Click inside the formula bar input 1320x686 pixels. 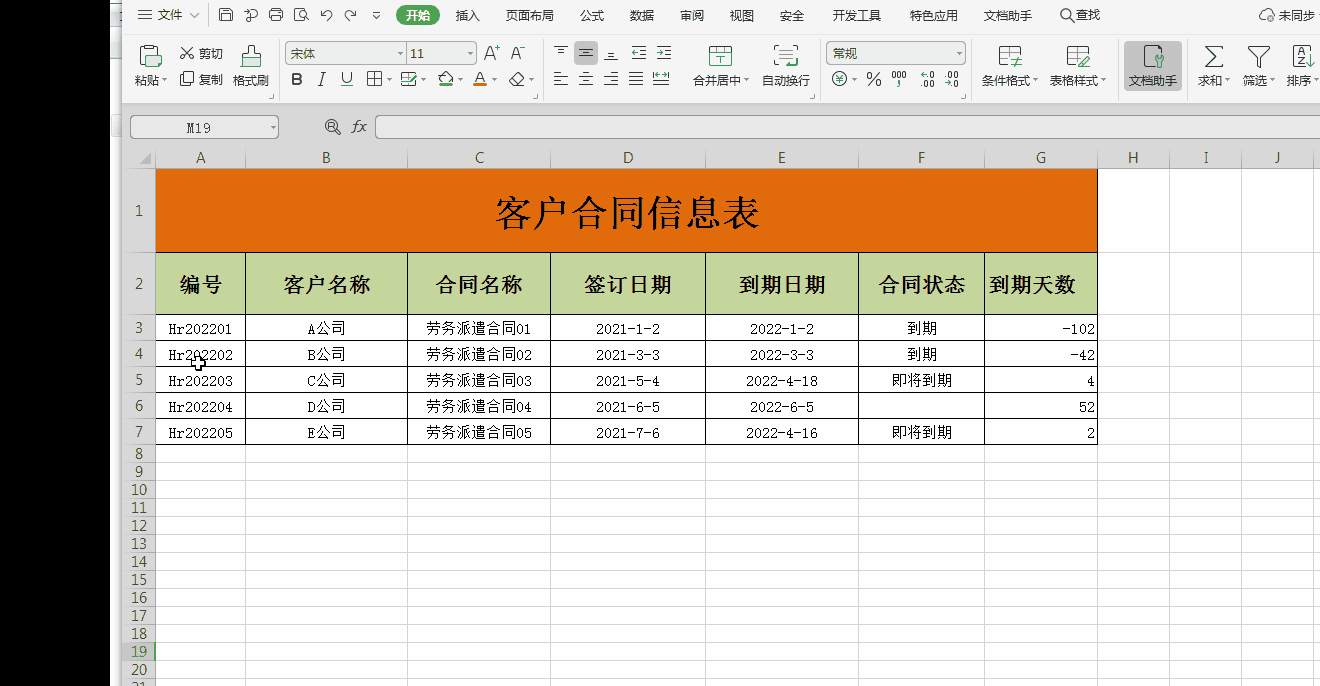848,127
